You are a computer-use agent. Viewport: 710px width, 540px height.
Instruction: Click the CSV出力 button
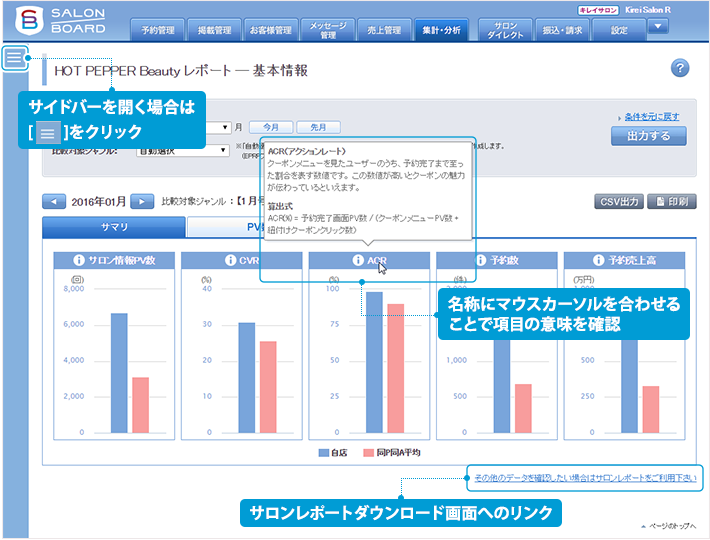tap(619, 201)
